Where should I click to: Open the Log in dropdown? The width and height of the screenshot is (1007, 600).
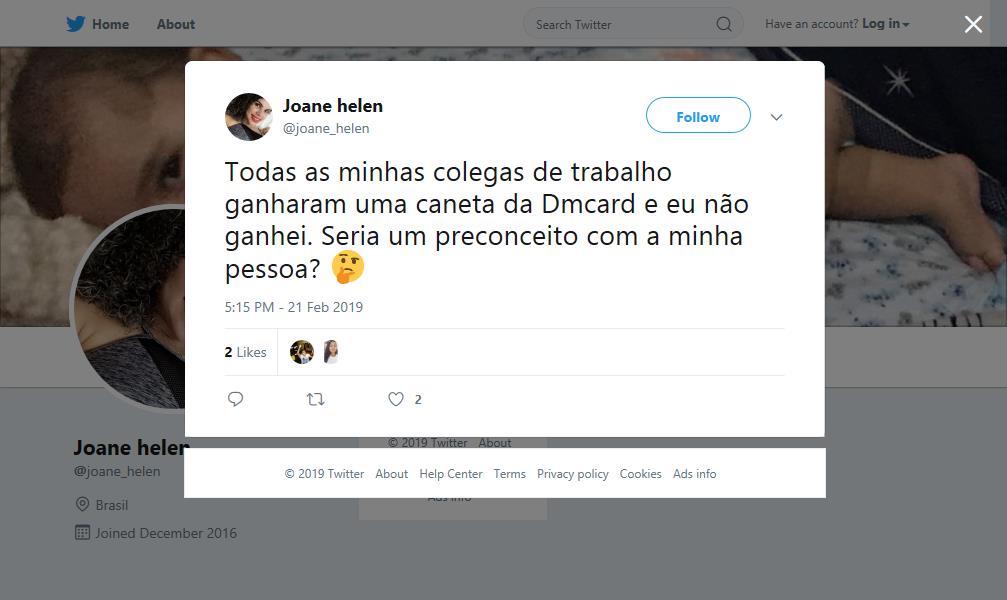click(886, 24)
